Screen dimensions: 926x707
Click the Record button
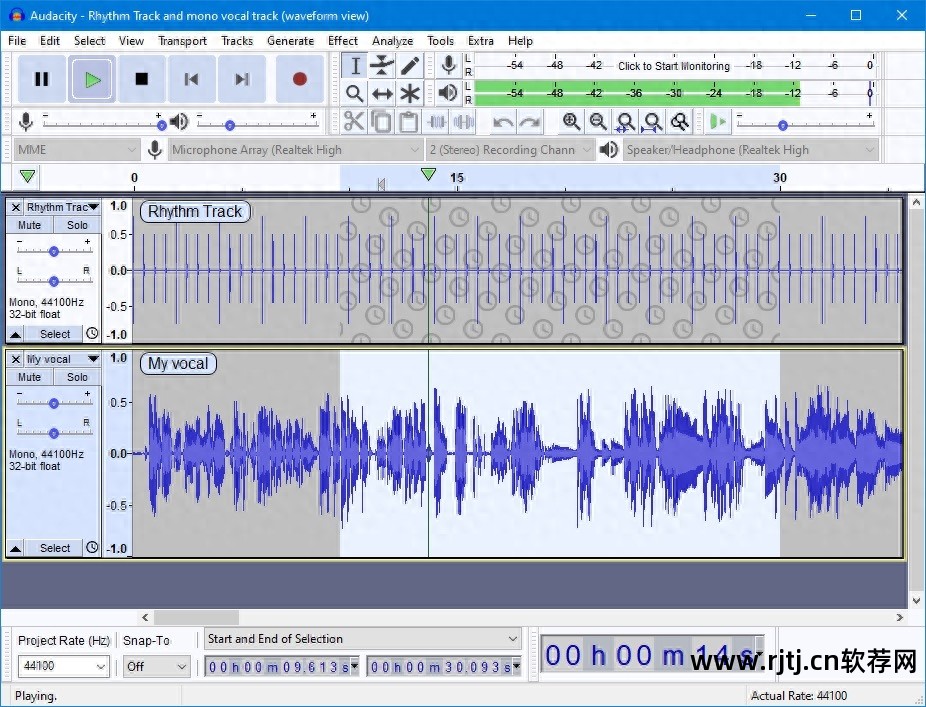pyautogui.click(x=299, y=79)
